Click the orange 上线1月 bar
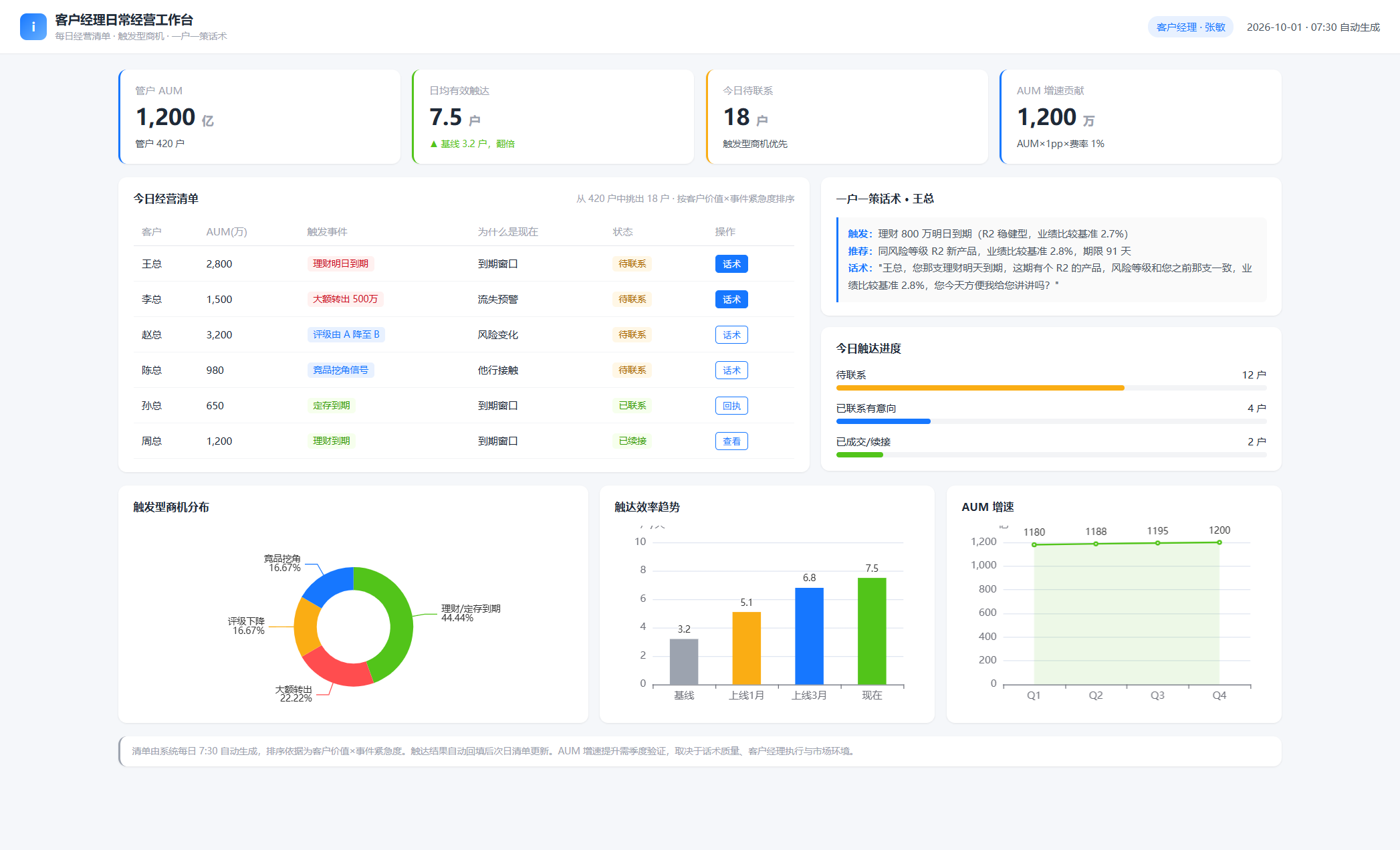1400x850 pixels. click(746, 649)
